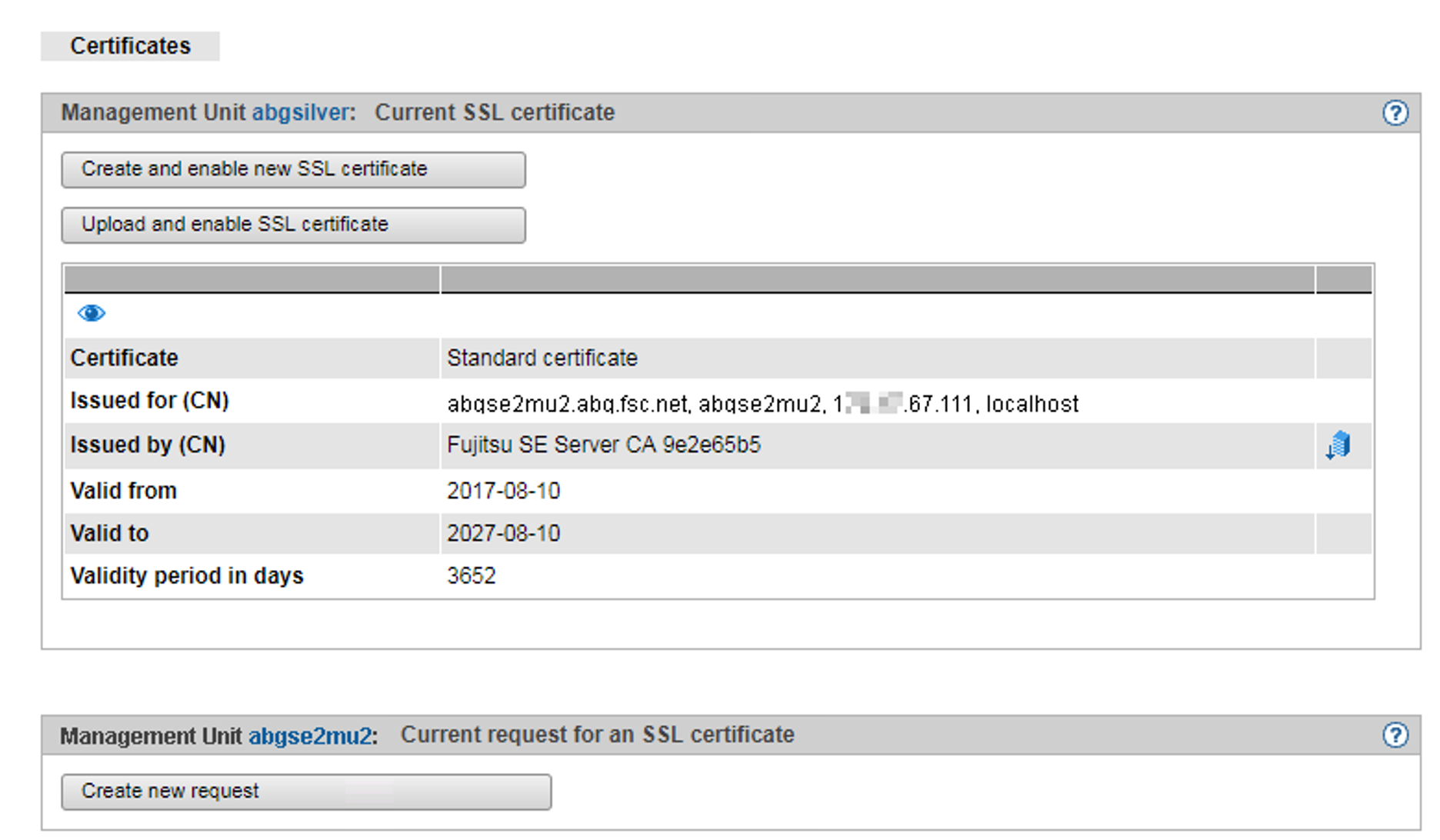The width and height of the screenshot is (1440, 840).
Task: Click the Create new request button
Action: coord(306,792)
